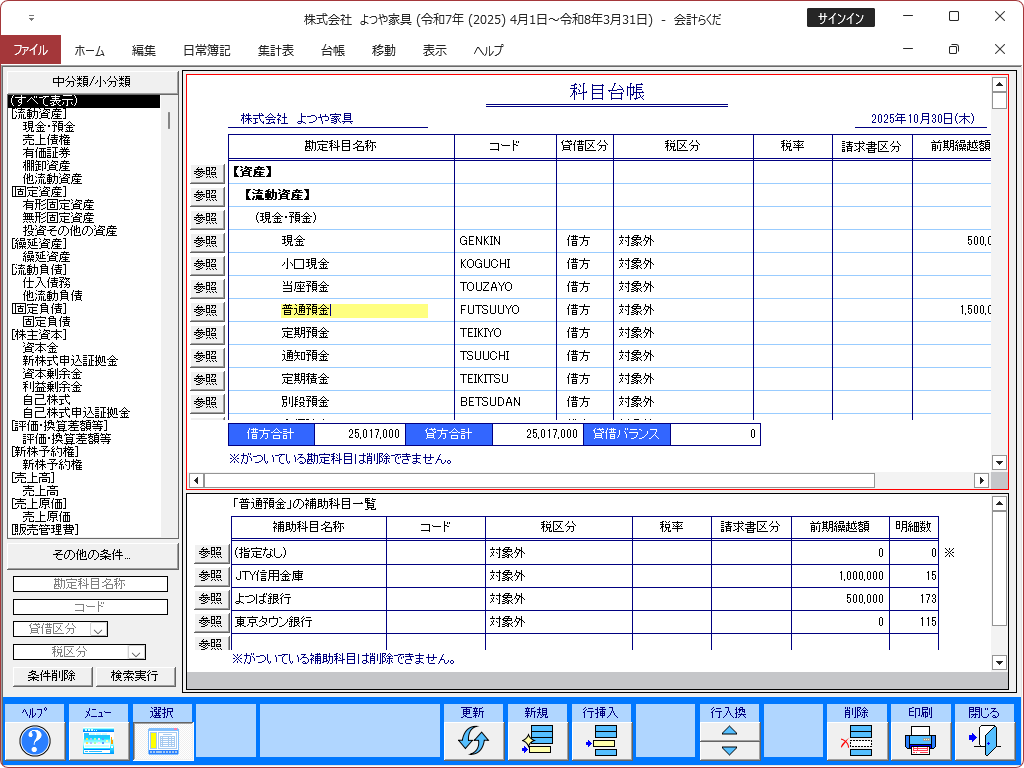Click the 行入換 row swap arrows
Viewport: 1024px width, 768px height.
(729, 740)
